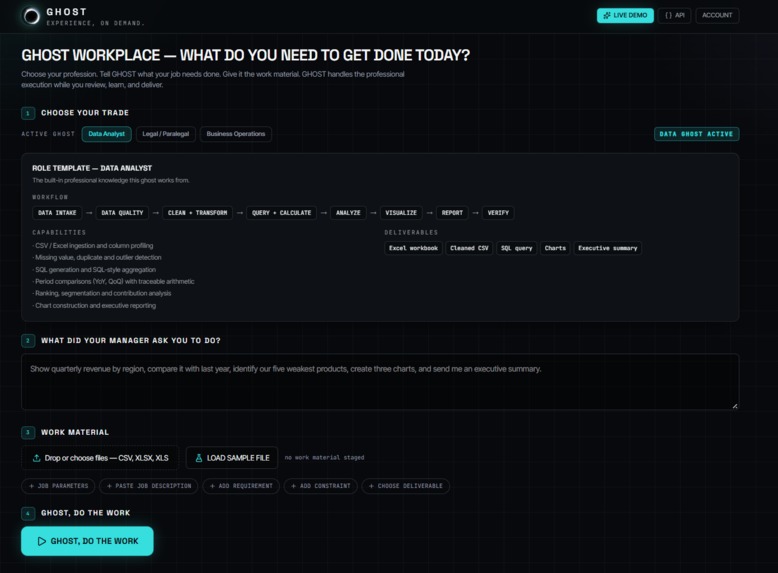
Task: Select the Data Analyst trade
Action: 106,134
